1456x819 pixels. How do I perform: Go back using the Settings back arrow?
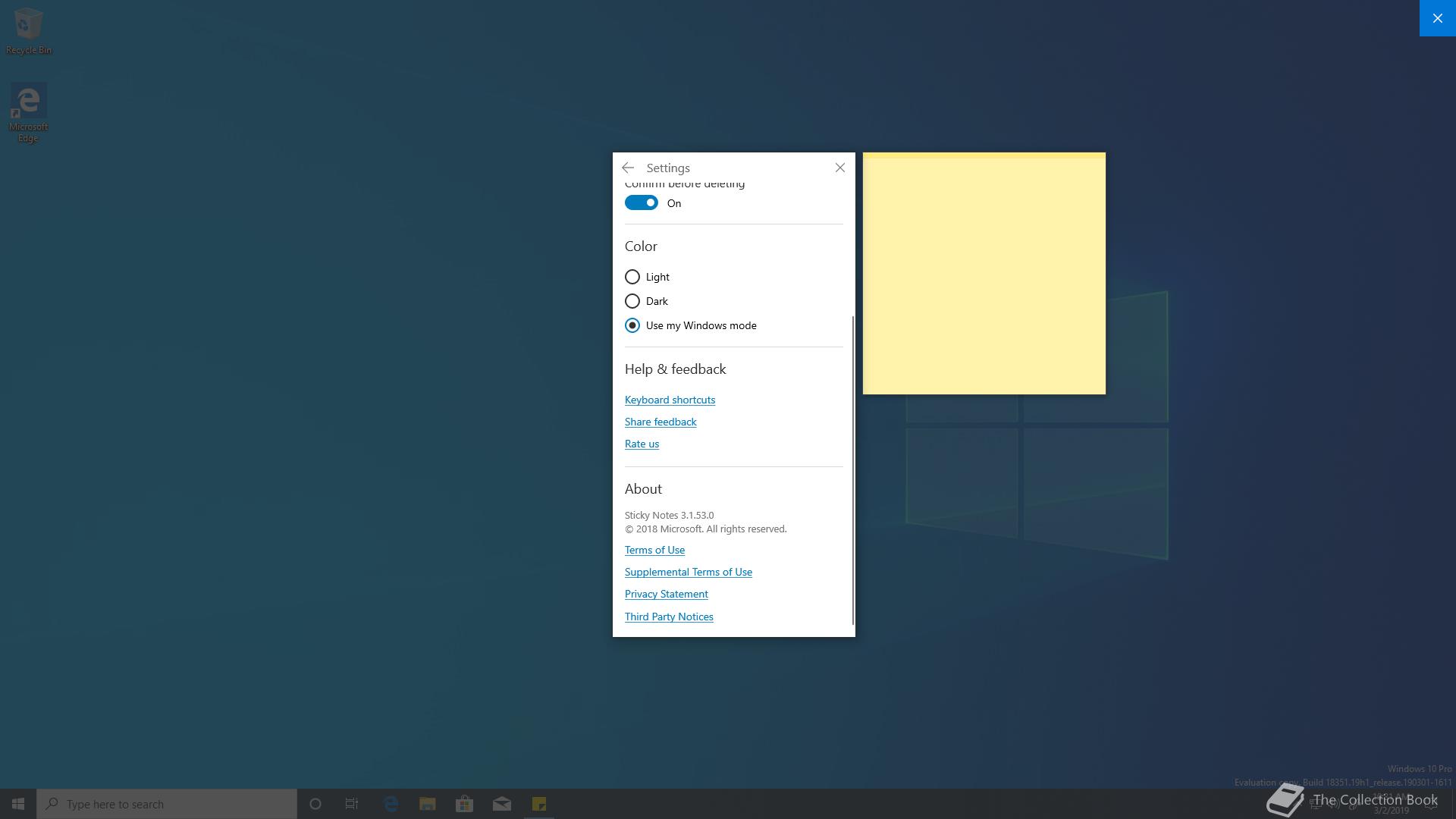coord(628,168)
